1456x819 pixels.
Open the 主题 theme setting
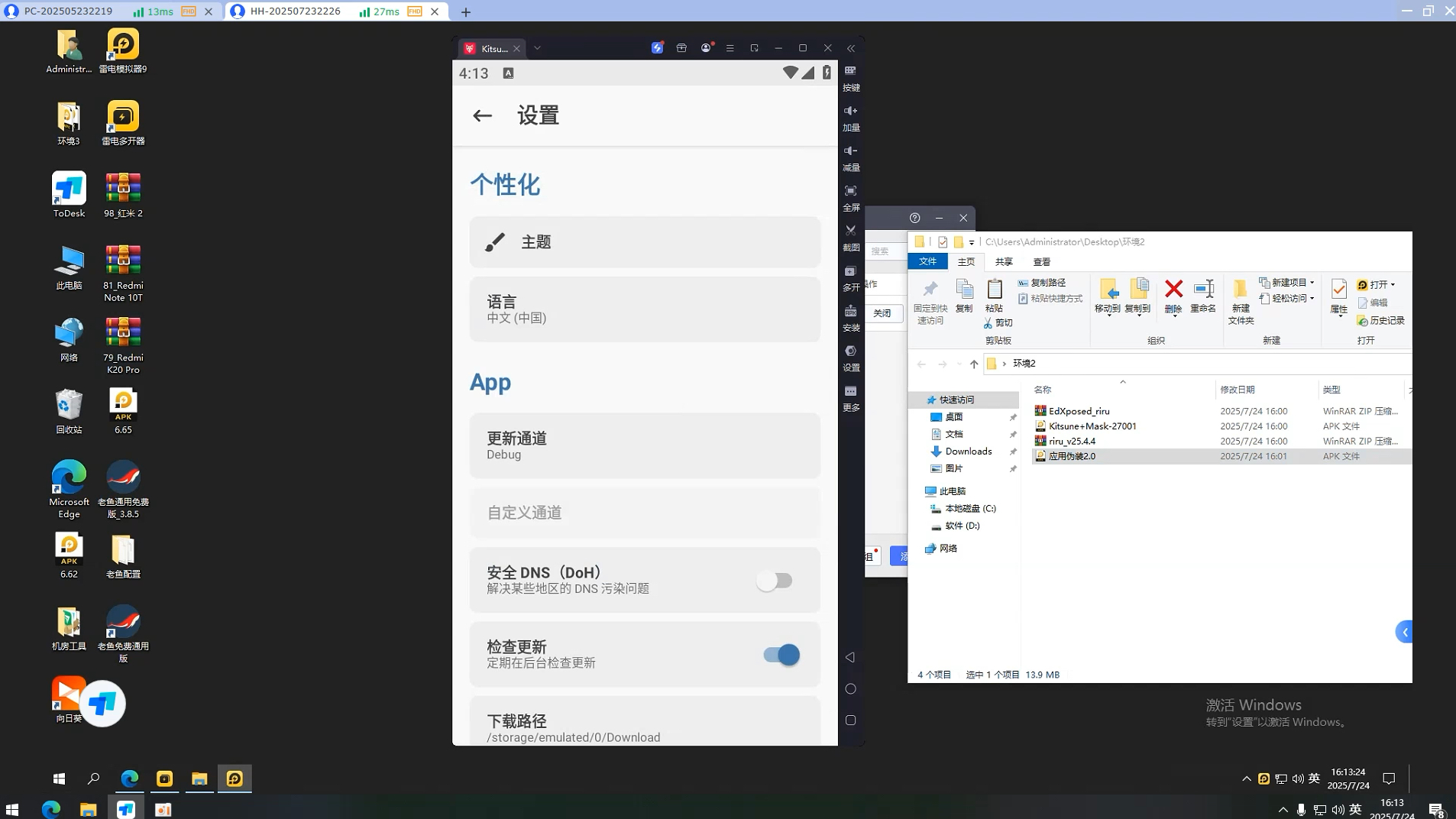[645, 242]
